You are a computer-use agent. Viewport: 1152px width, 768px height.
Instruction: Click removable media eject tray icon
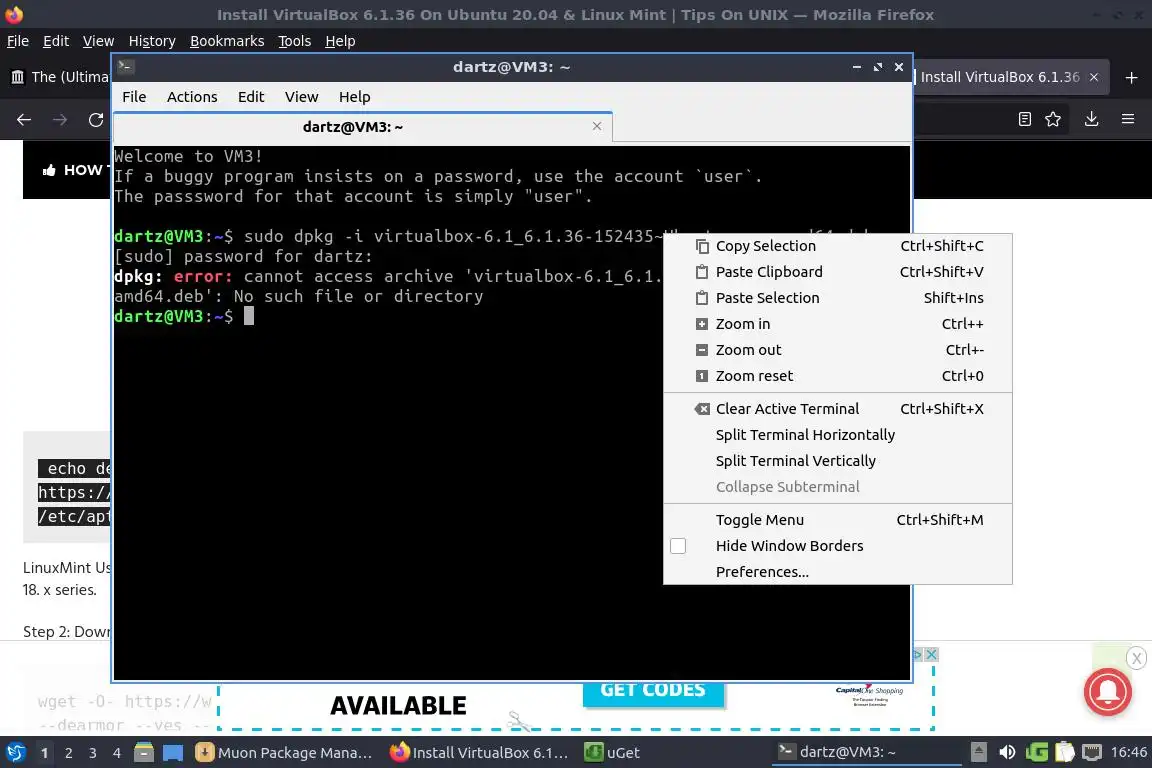(x=979, y=753)
